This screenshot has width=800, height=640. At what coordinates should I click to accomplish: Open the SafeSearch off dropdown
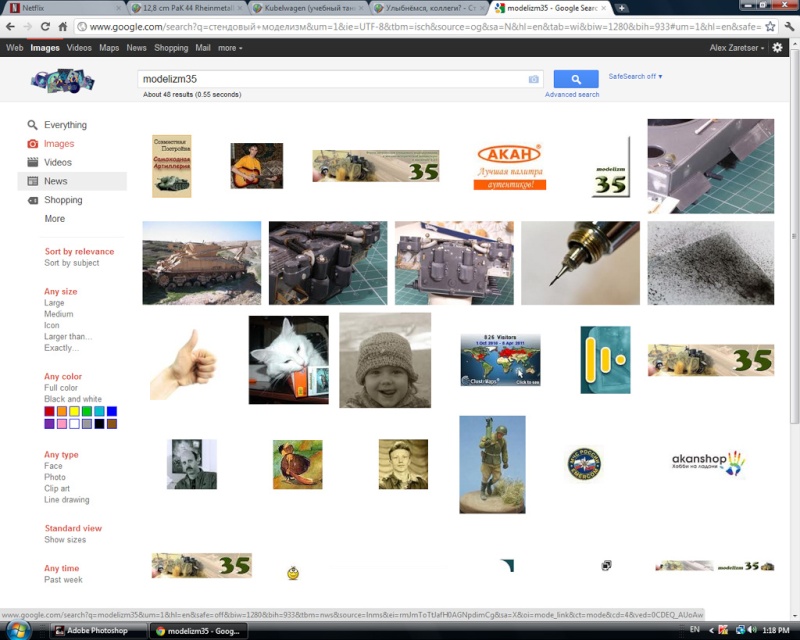pyautogui.click(x=635, y=76)
